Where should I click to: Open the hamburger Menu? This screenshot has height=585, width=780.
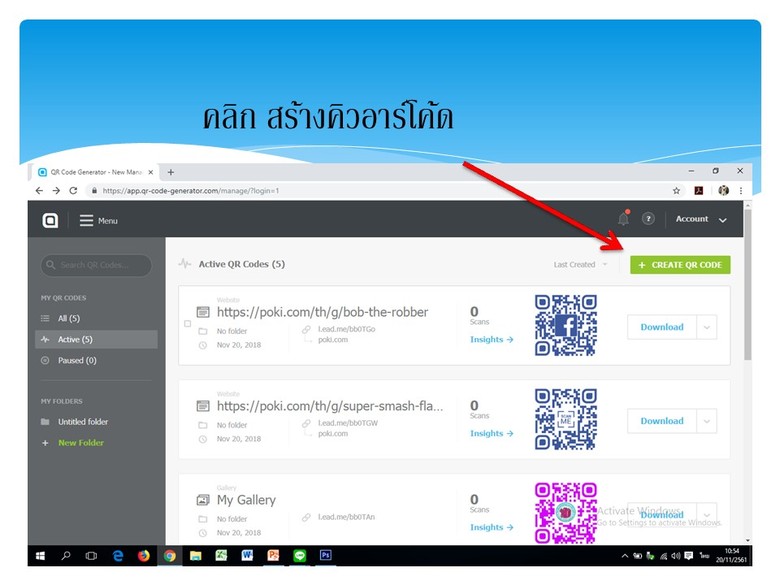pyautogui.click(x=98, y=220)
